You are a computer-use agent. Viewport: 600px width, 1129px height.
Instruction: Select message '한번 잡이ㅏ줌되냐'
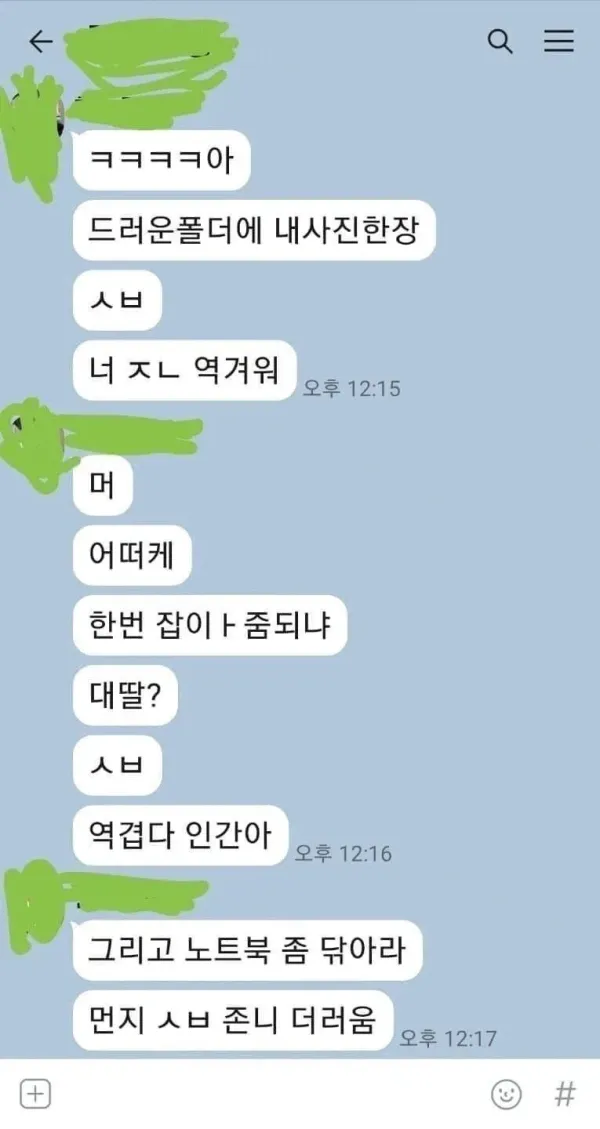pyautogui.click(x=210, y=626)
